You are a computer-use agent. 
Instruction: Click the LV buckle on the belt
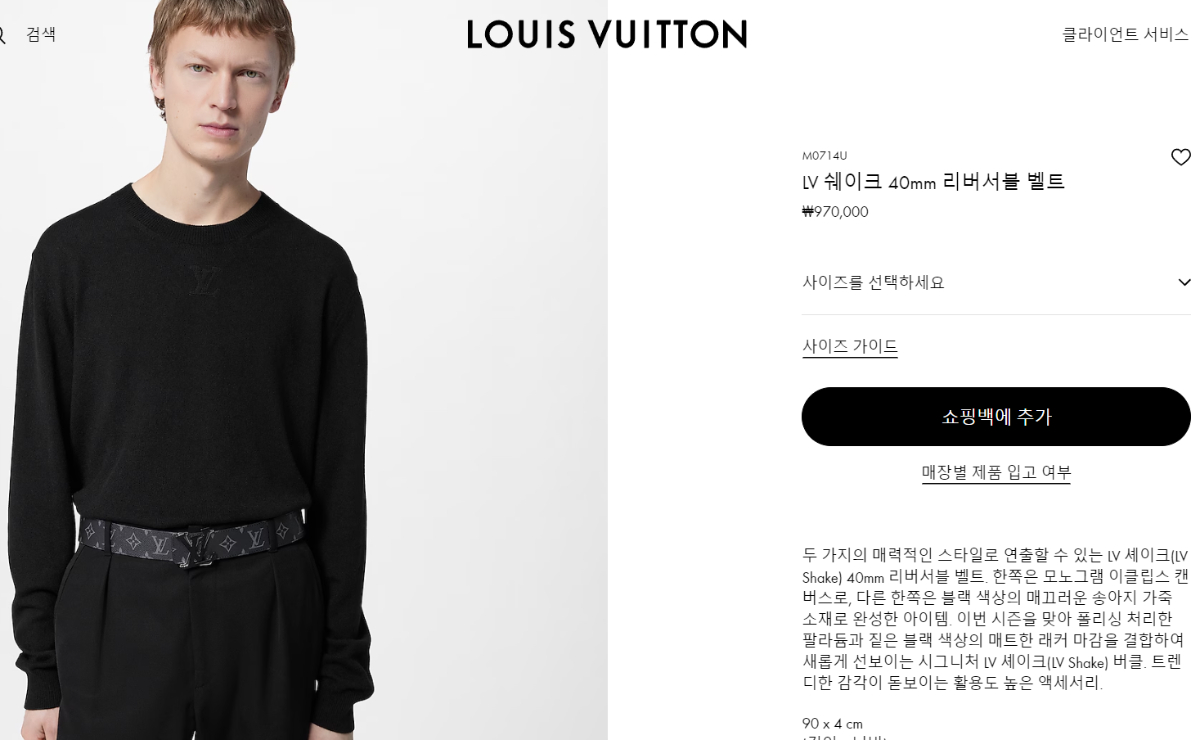(197, 546)
